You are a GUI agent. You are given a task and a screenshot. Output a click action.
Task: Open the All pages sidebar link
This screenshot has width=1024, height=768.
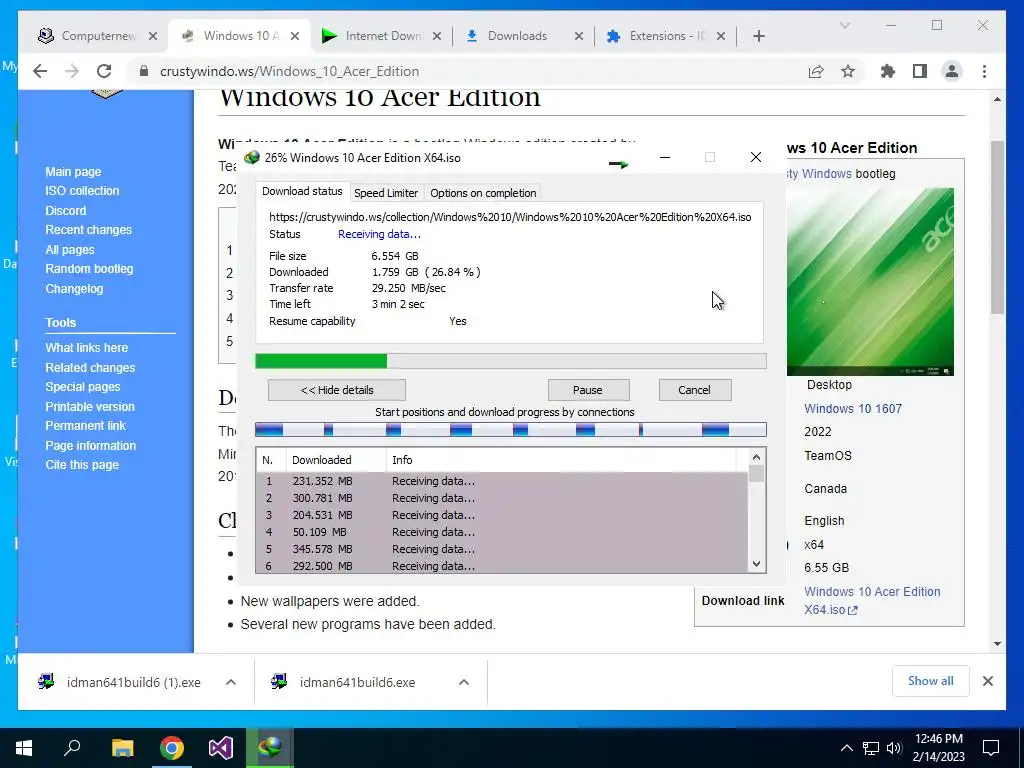pos(69,249)
